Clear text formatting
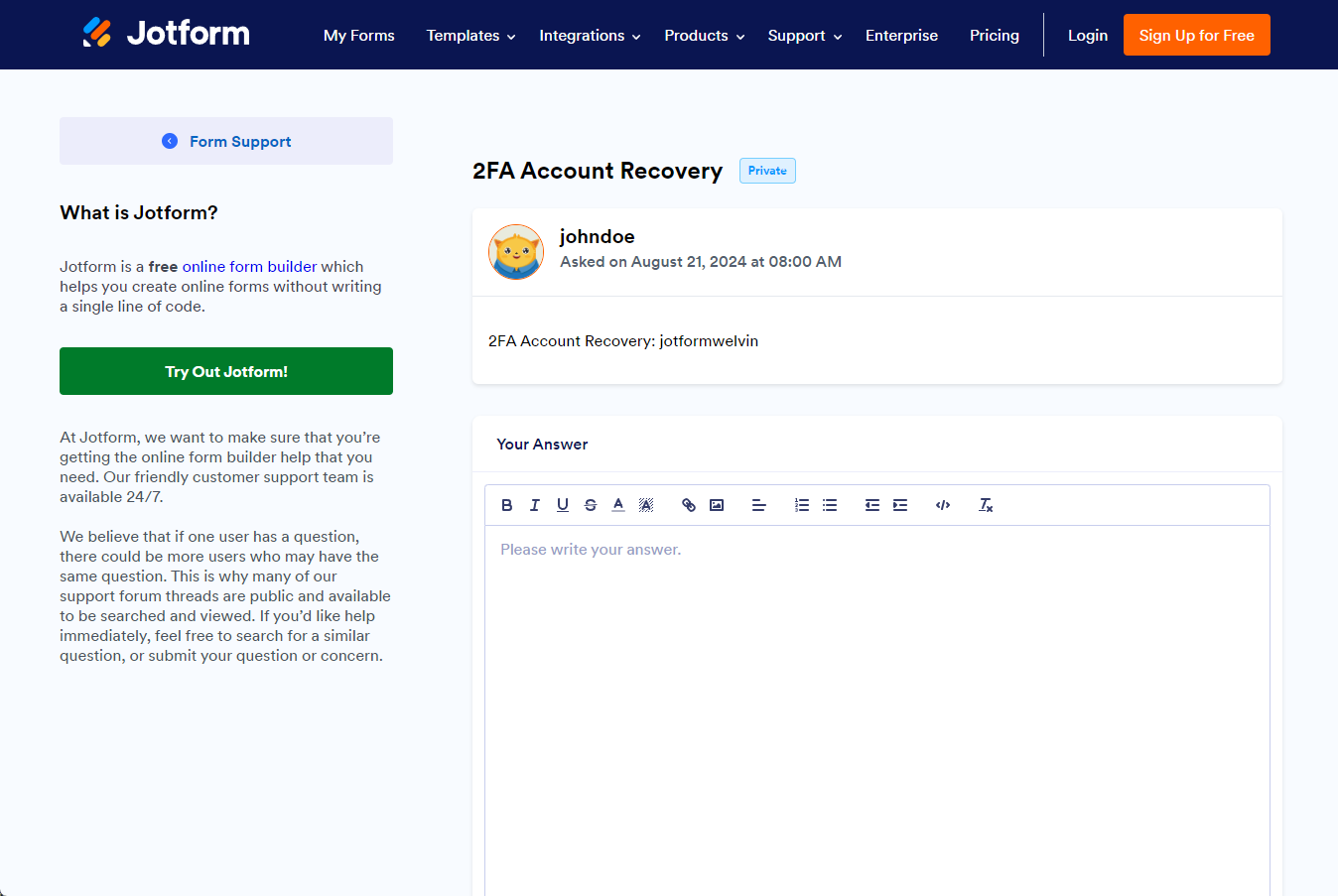Viewport: 1338px width, 896px height. [x=986, y=505]
